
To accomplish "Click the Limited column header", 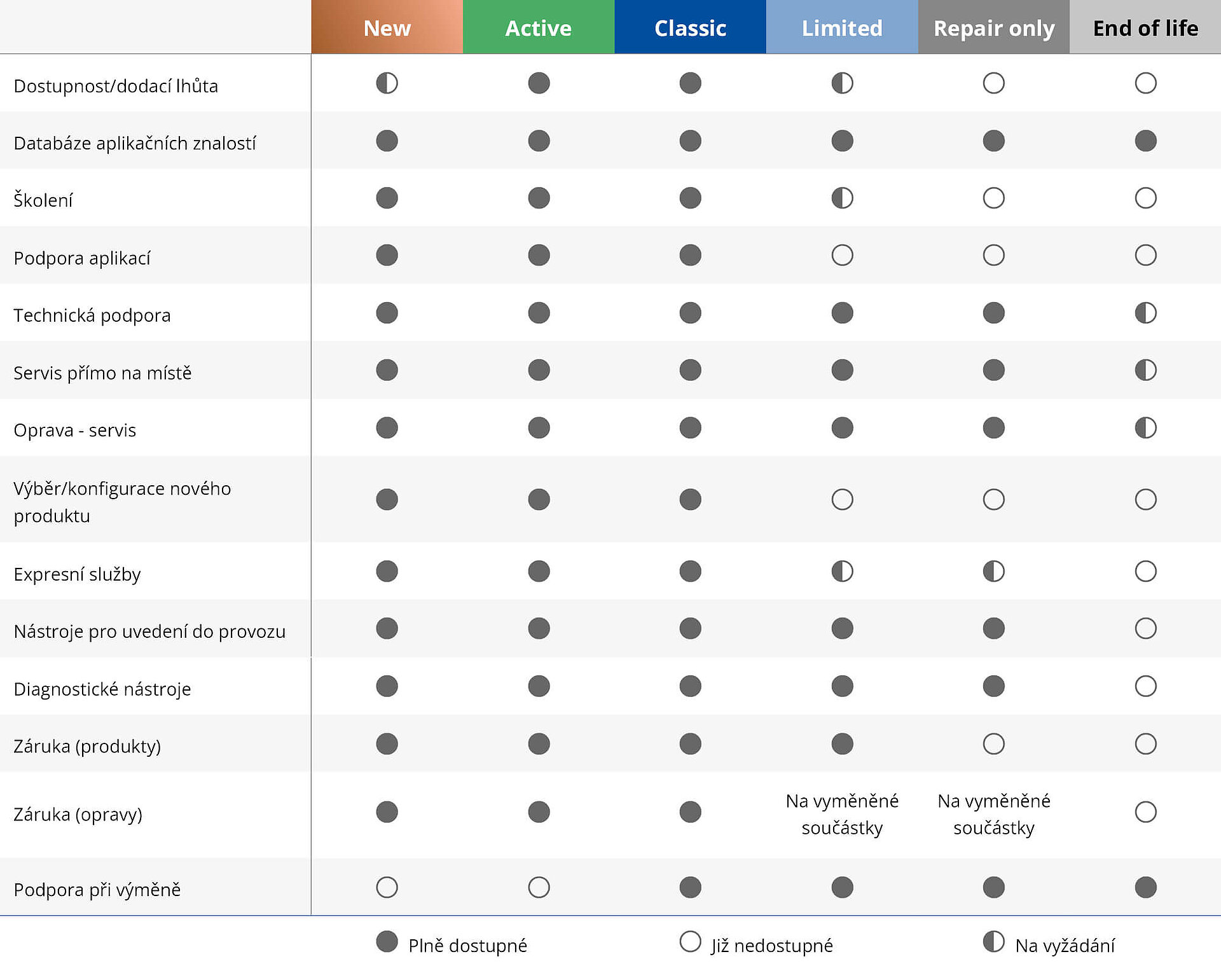I will click(x=842, y=28).
